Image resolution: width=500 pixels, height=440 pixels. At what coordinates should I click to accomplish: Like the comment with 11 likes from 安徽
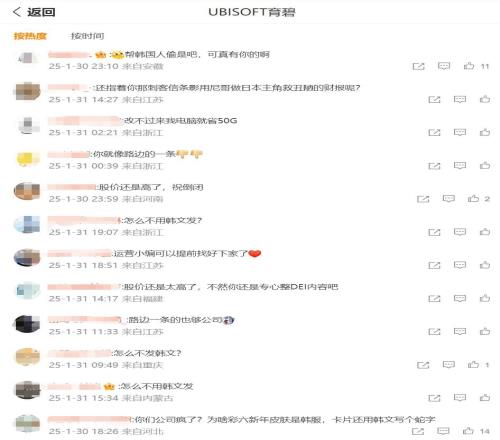469,66
